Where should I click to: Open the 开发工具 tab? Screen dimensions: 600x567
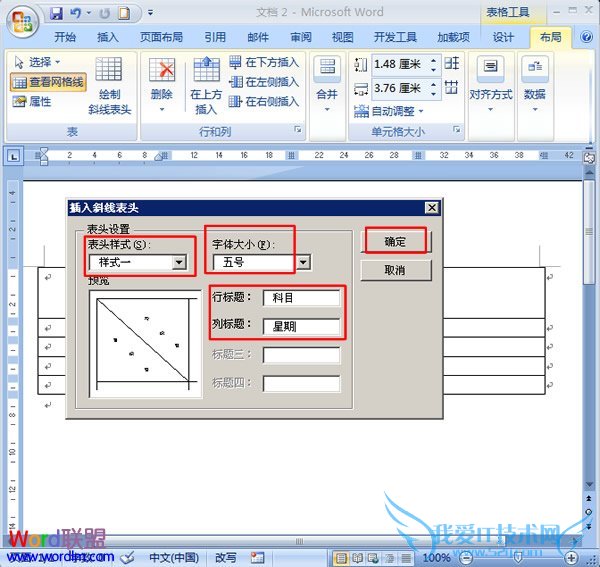tap(395, 37)
